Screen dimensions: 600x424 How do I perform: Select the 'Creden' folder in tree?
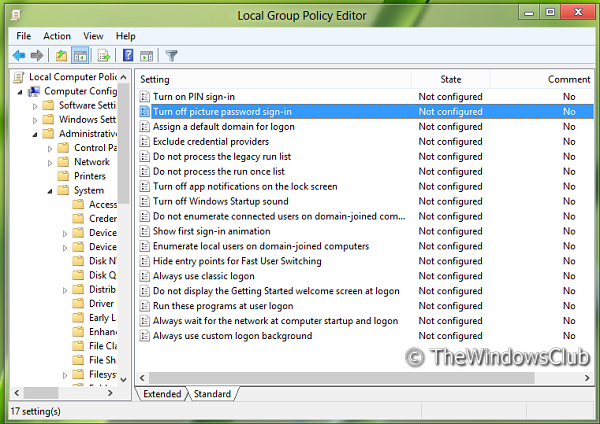103,219
